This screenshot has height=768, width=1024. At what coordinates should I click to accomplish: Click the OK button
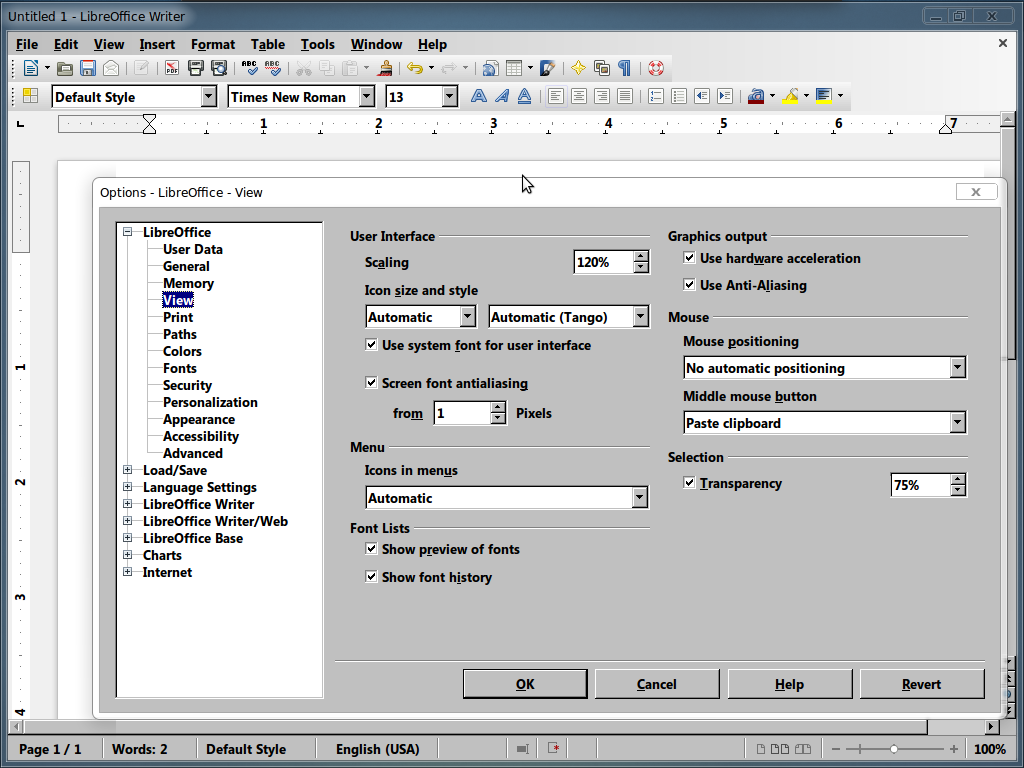[x=525, y=684]
